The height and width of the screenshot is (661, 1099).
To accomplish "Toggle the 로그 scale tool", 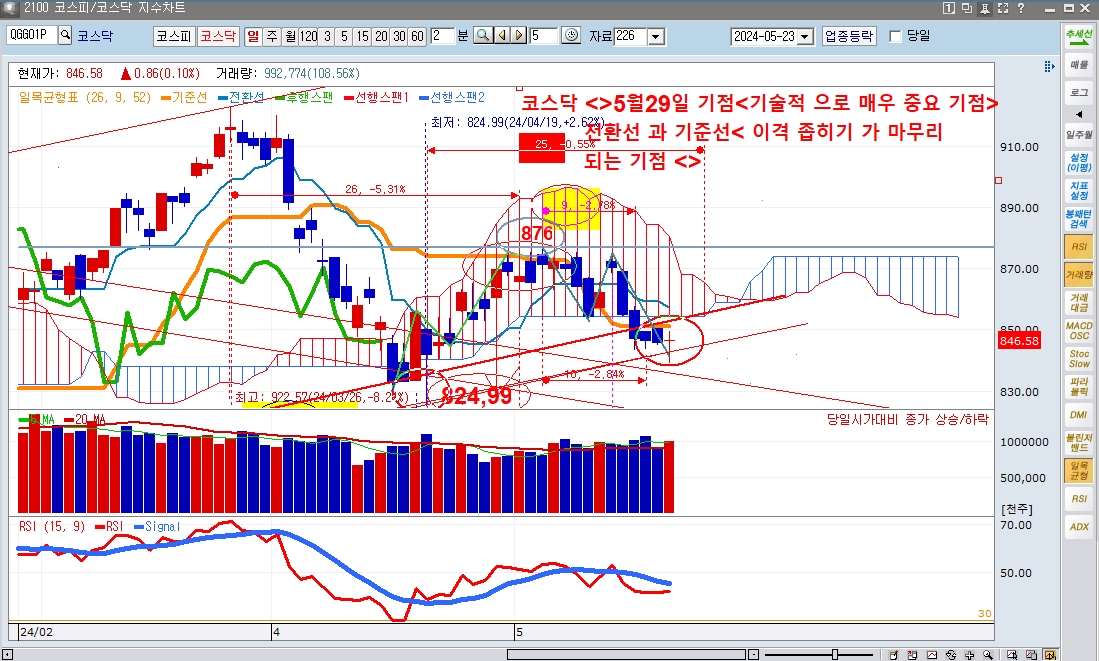I will [1079, 93].
